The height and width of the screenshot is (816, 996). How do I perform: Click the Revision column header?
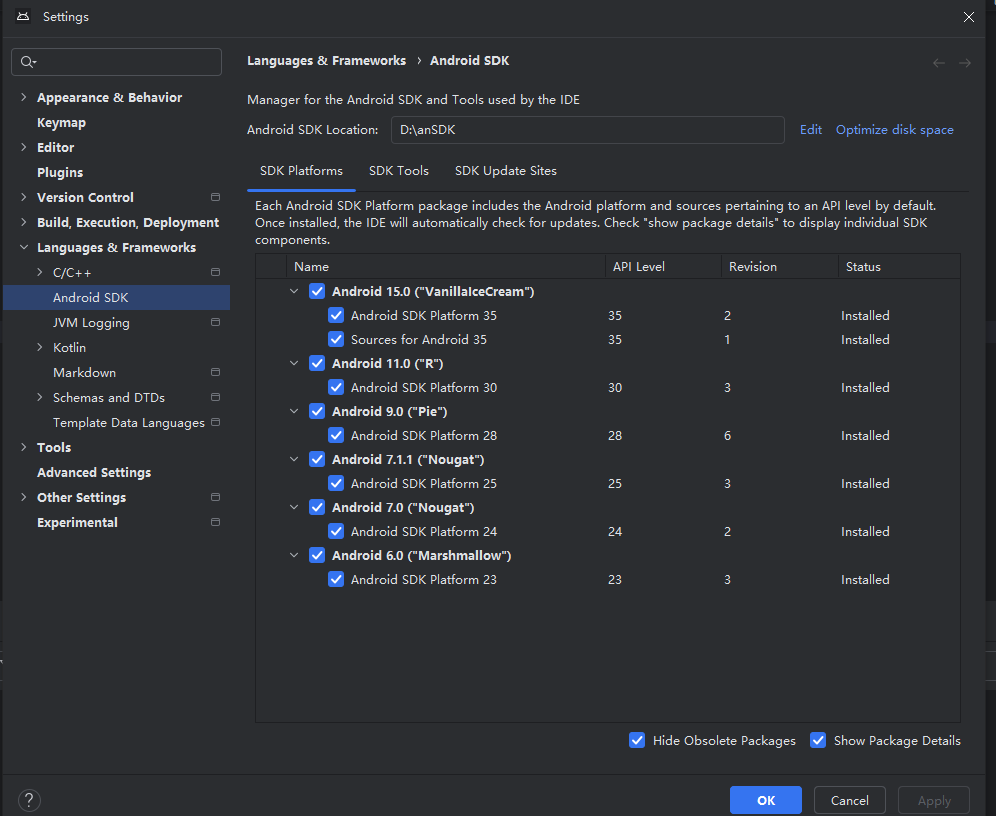(x=779, y=267)
